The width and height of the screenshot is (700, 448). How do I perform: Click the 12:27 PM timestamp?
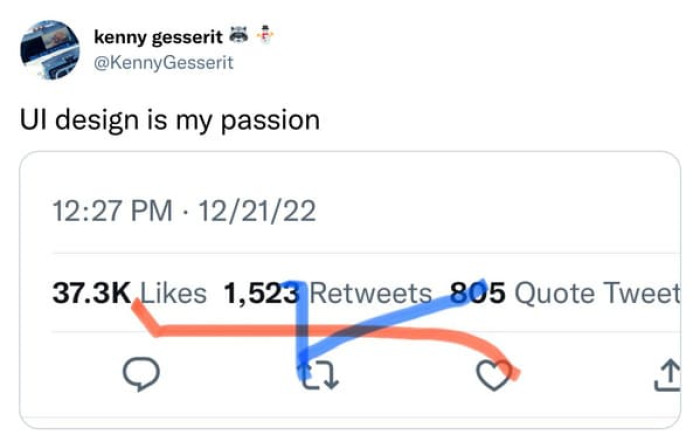click(x=111, y=212)
